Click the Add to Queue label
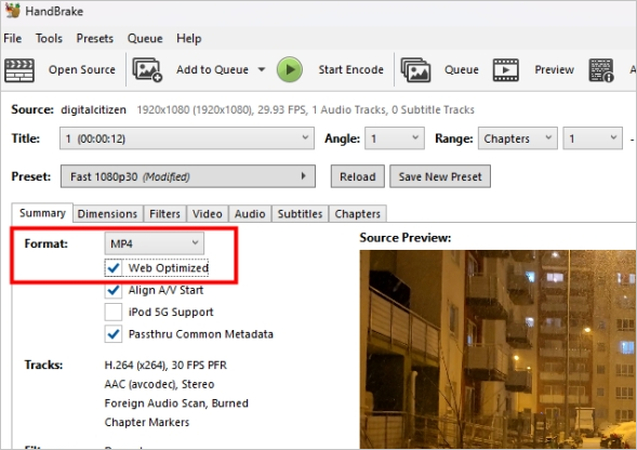The width and height of the screenshot is (637, 450). [x=212, y=70]
